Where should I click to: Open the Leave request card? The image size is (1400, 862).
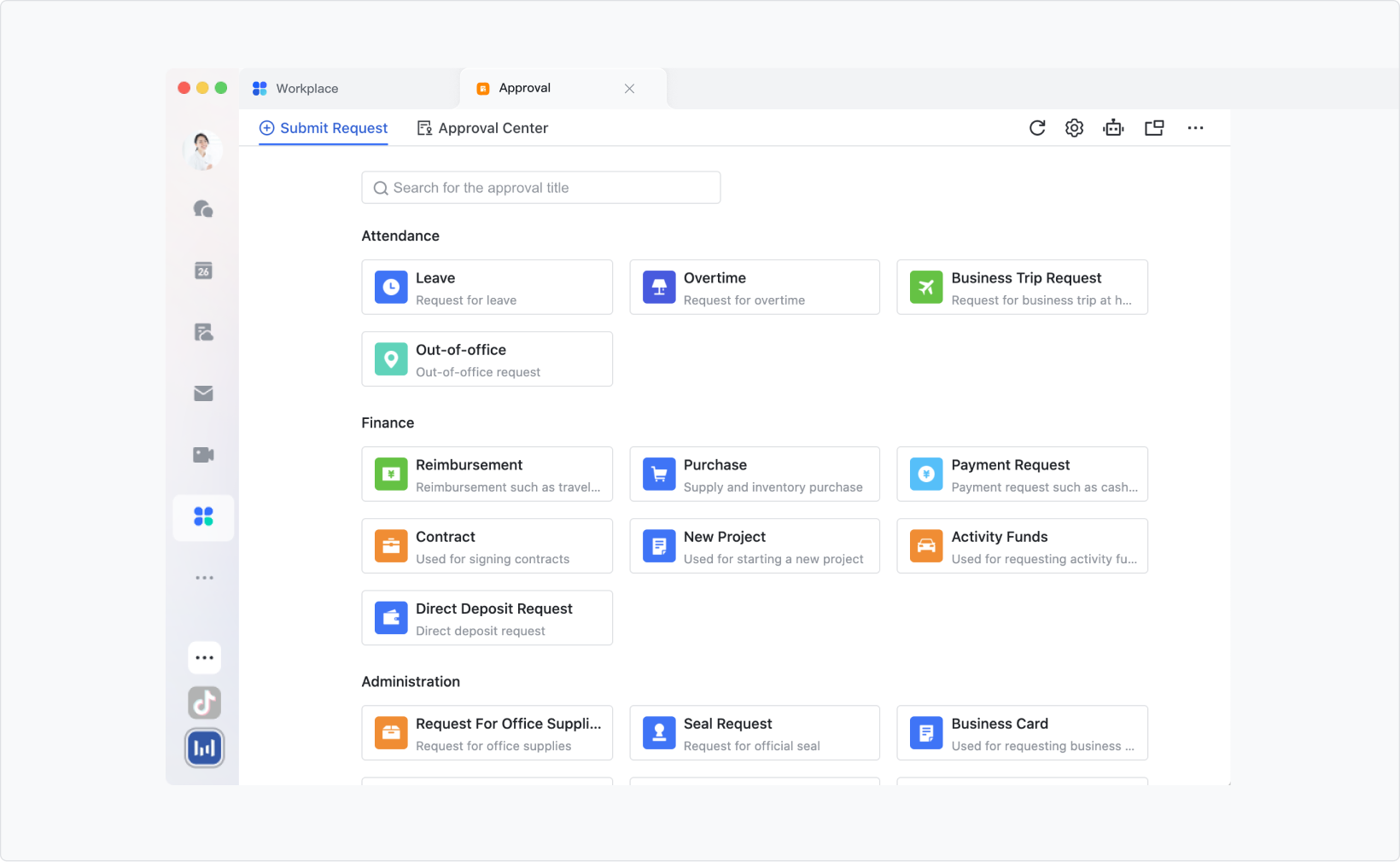[487, 288]
